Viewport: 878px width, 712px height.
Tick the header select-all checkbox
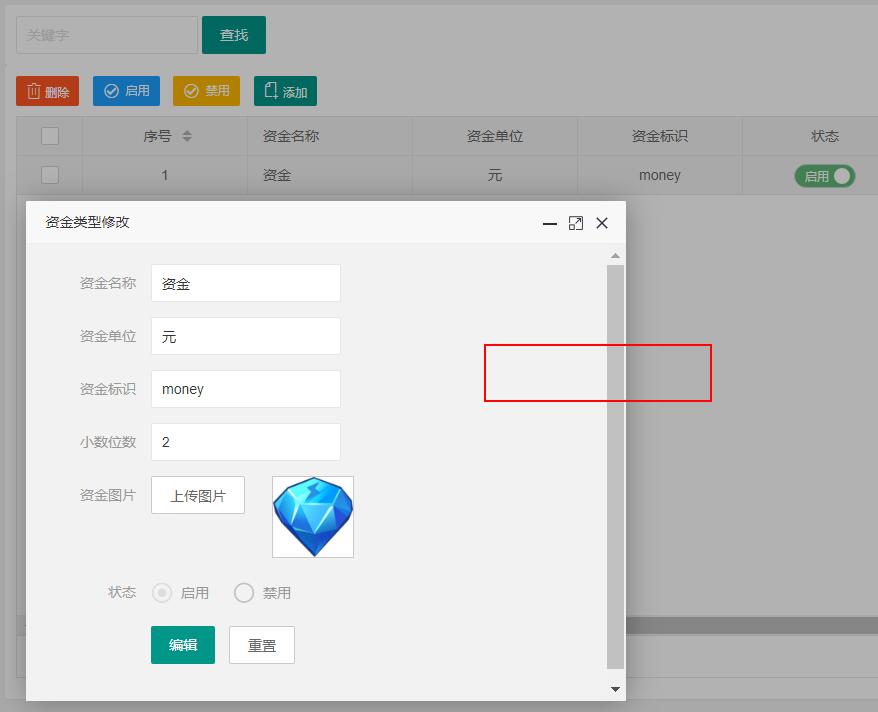click(50, 136)
